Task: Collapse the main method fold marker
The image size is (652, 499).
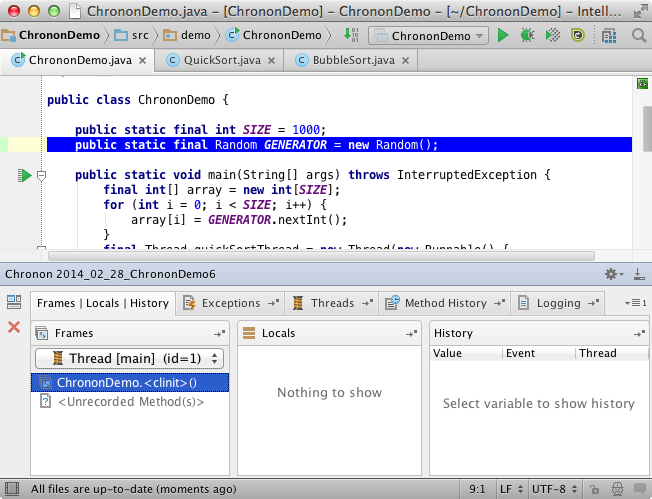Action: point(41,175)
